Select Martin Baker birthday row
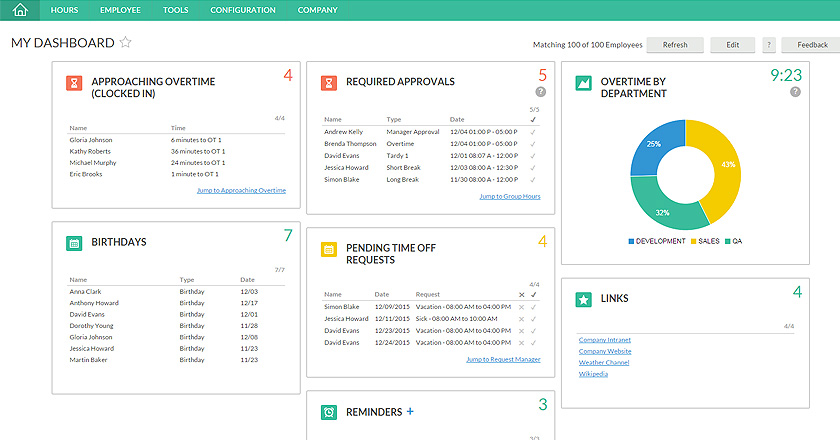This screenshot has width=840, height=440. [176, 360]
